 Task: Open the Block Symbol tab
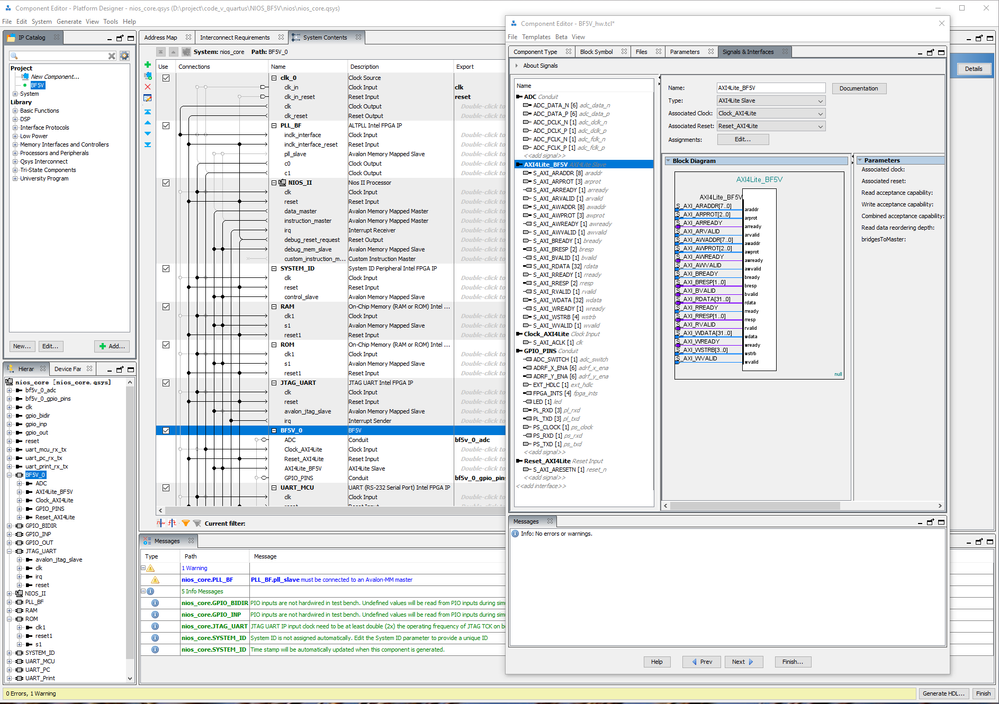pyautogui.click(x=597, y=51)
